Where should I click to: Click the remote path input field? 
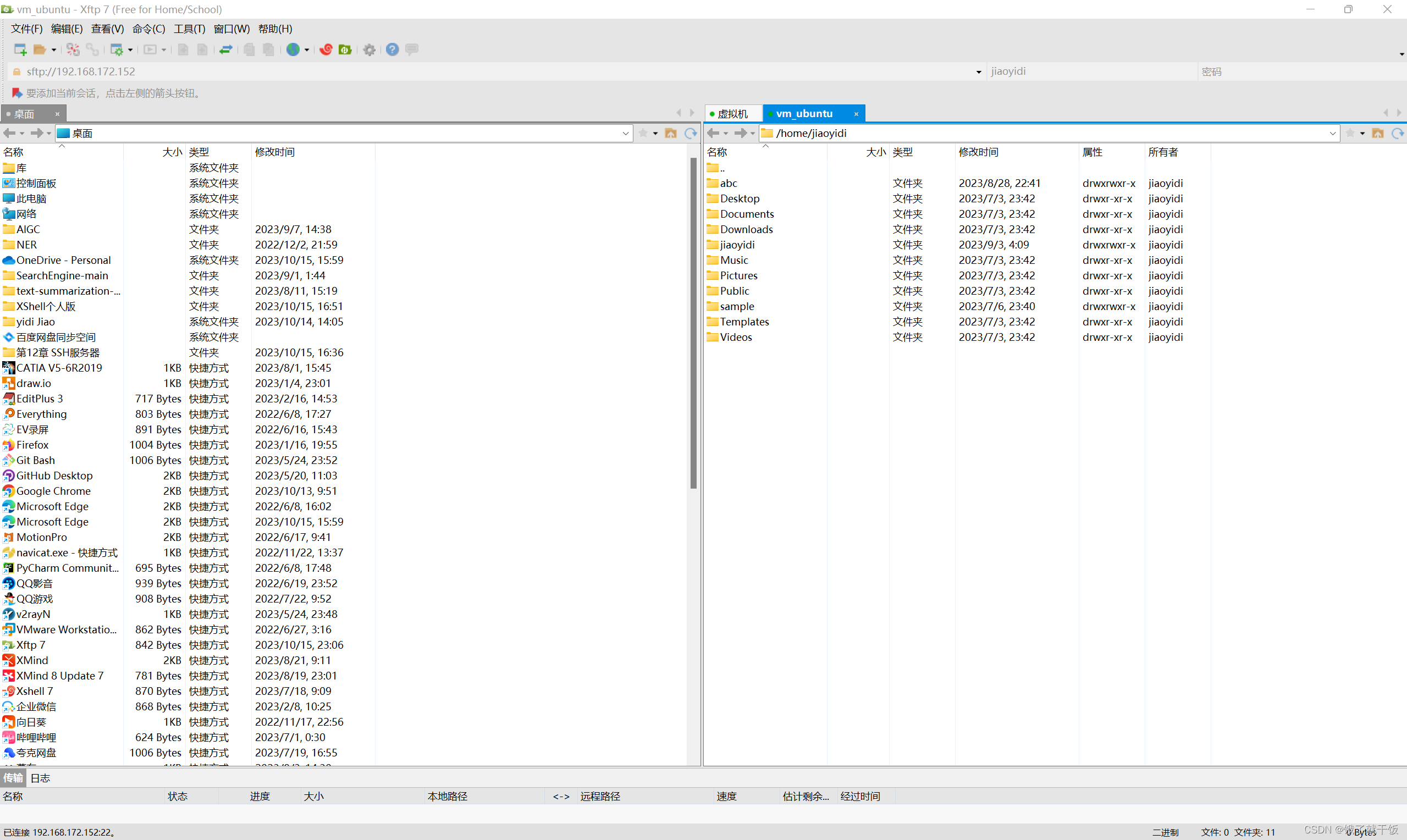click(x=1050, y=133)
